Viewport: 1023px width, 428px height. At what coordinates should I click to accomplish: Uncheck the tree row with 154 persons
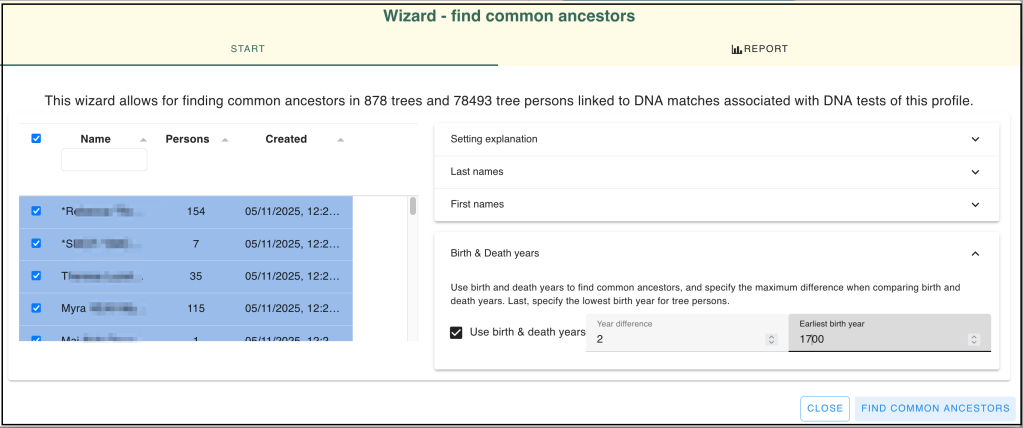click(x=37, y=211)
